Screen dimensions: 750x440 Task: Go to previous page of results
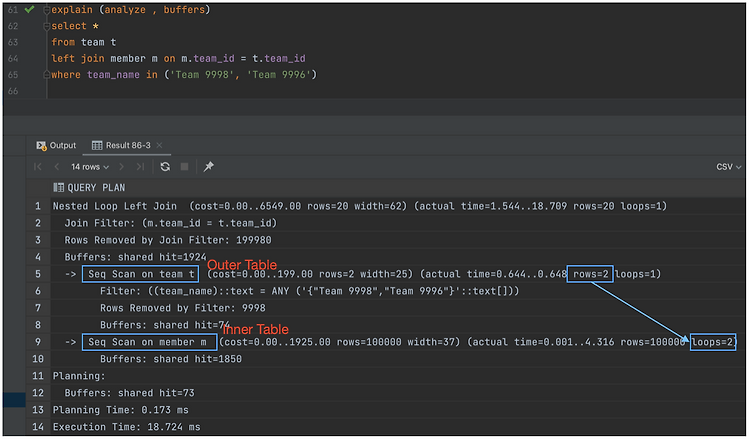(56, 167)
